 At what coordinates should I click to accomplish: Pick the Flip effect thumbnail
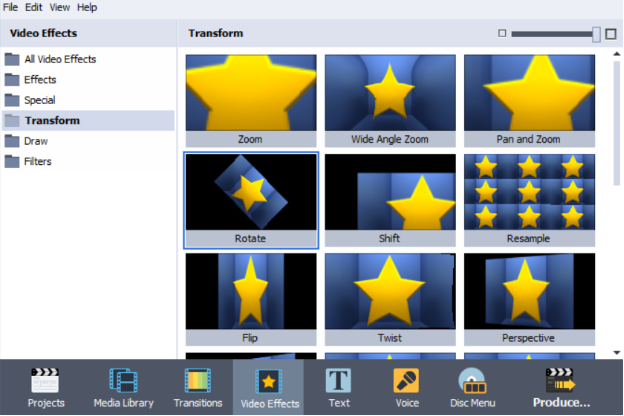point(251,299)
